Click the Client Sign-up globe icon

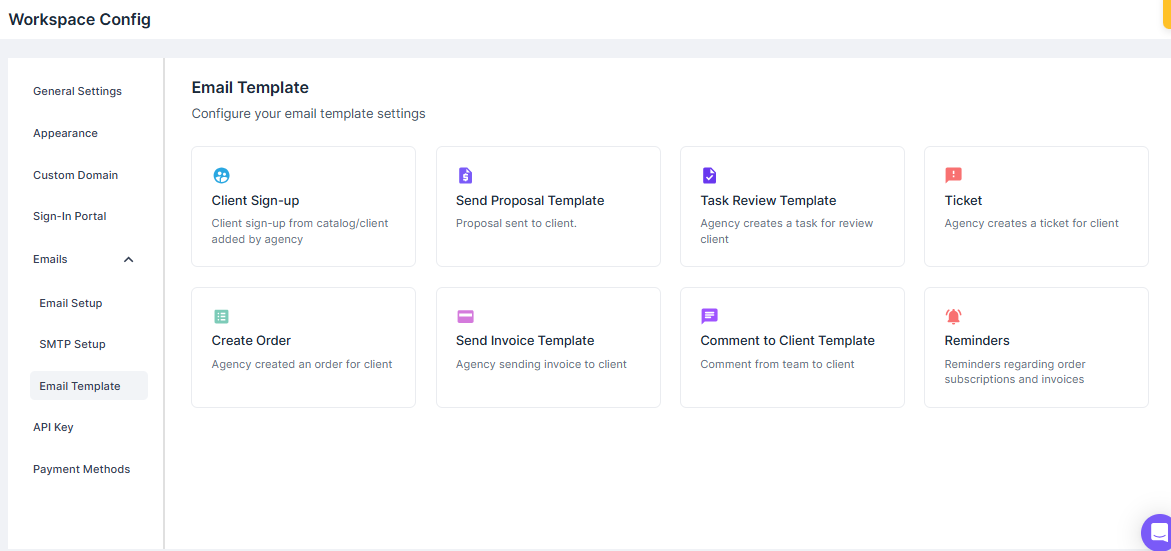(x=221, y=176)
